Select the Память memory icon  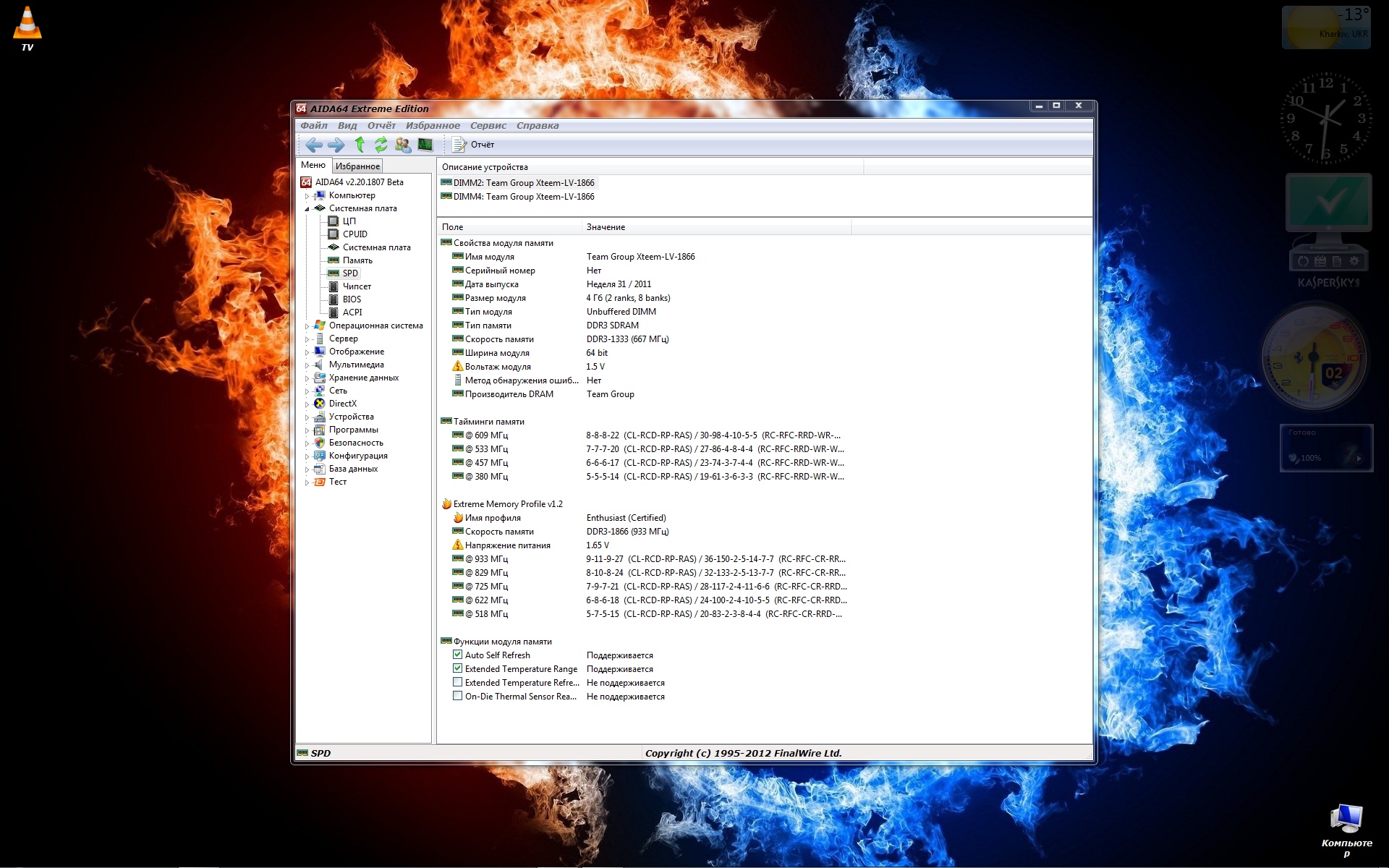[x=334, y=260]
